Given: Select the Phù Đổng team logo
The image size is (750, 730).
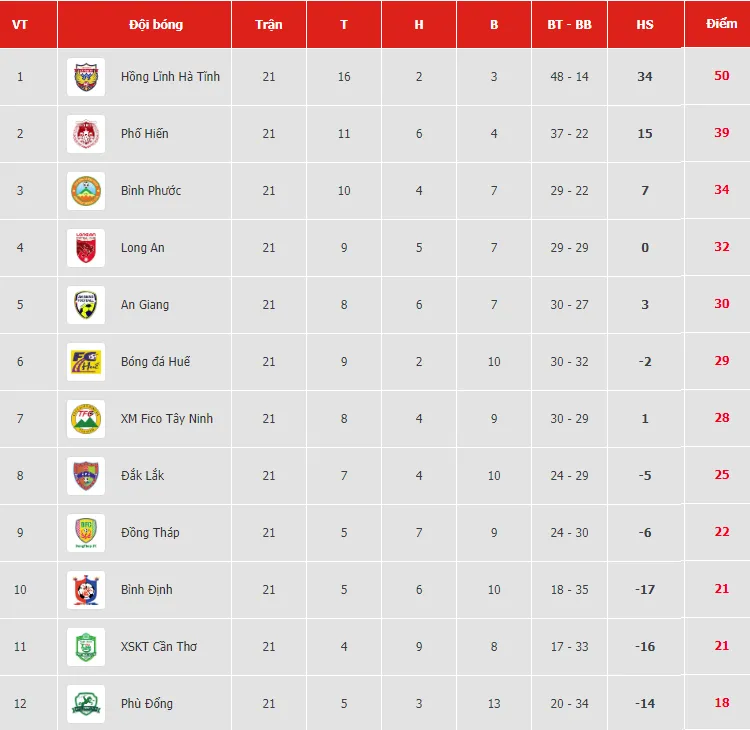Looking at the screenshot, I should coord(85,704).
